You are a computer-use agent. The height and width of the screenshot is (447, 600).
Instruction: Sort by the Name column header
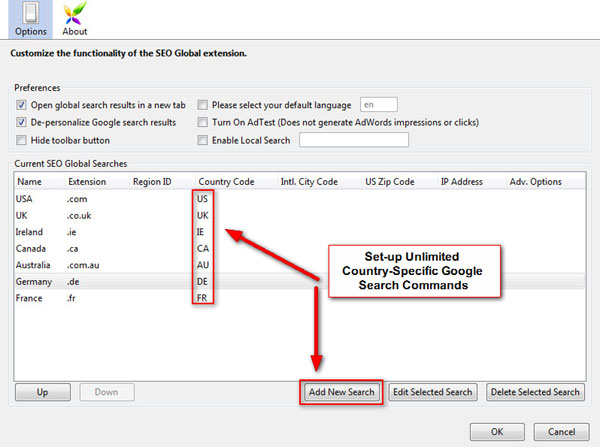point(39,181)
